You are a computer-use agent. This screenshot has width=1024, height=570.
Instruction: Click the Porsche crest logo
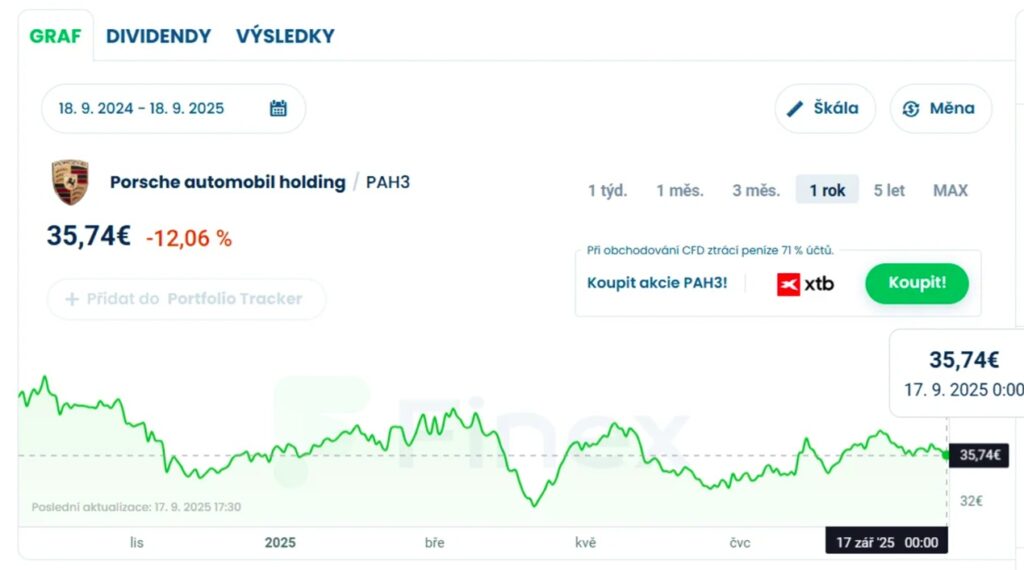tap(70, 183)
